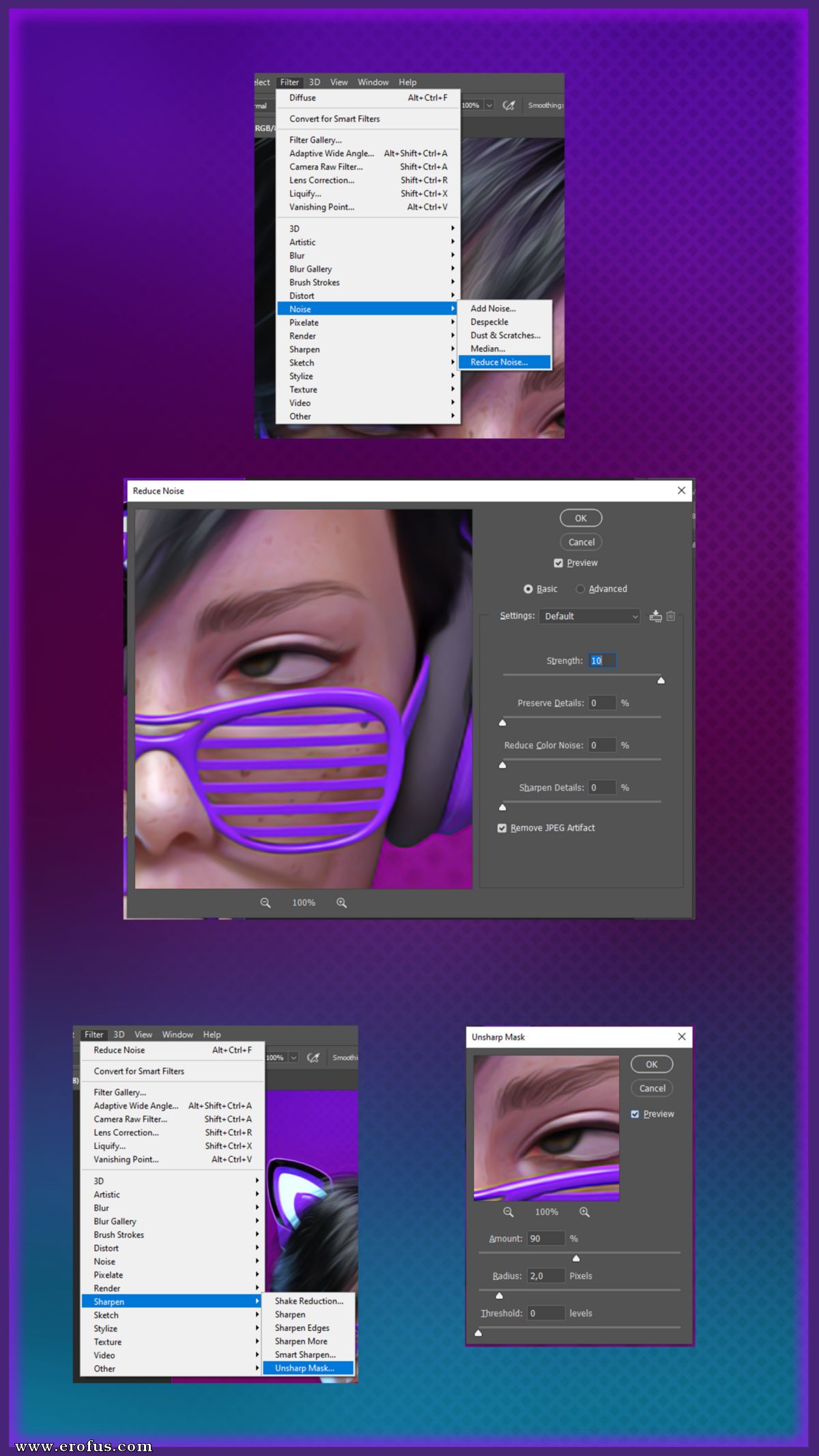819x1456 pixels.
Task: Expand Texture in the menu with Sharpen highlighted
Action: tap(172, 1342)
